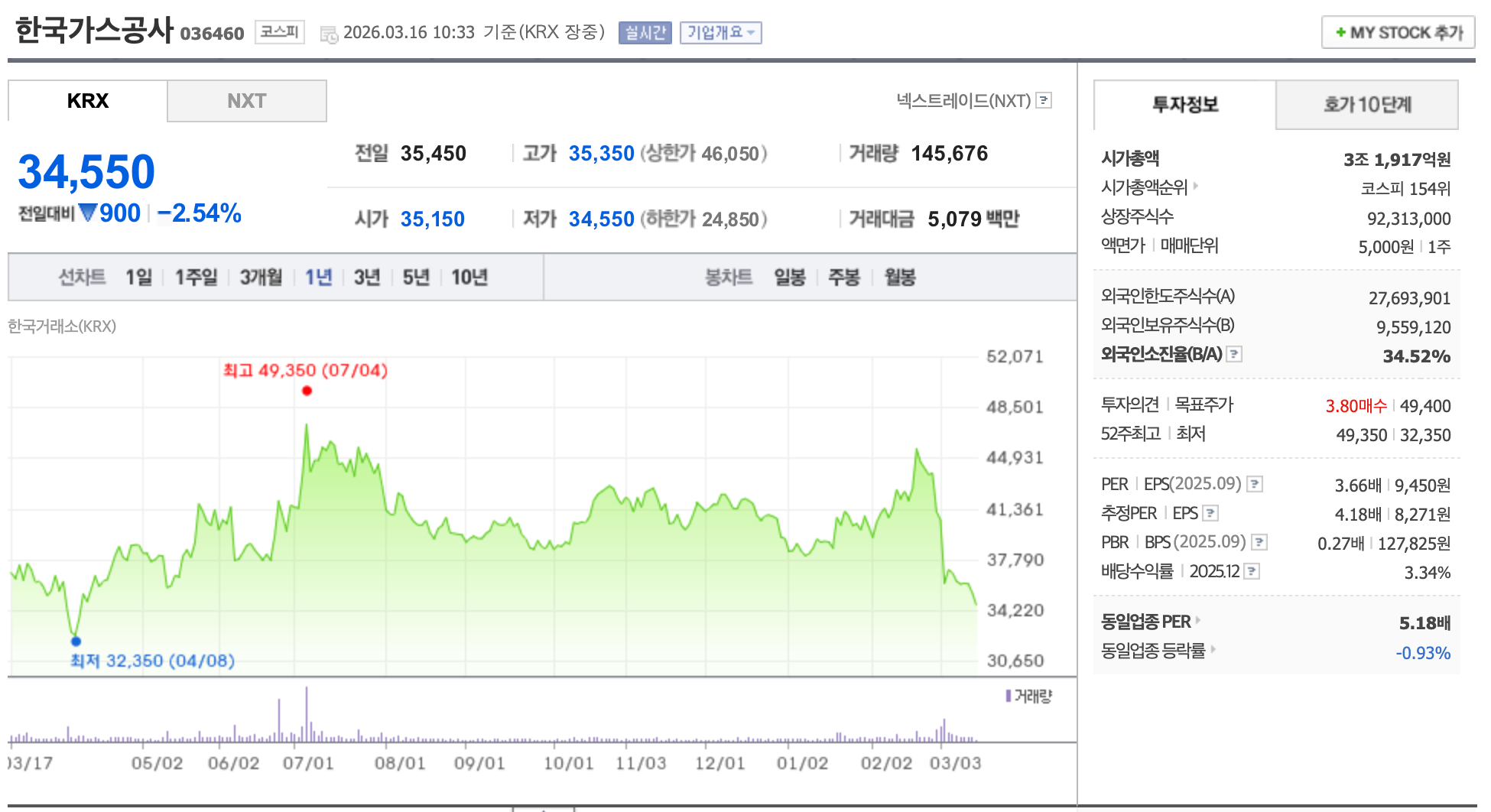1491x812 pixels.
Task: Click the calendar icon beside the 2026.03.16 timestamp
Action: (x=329, y=34)
